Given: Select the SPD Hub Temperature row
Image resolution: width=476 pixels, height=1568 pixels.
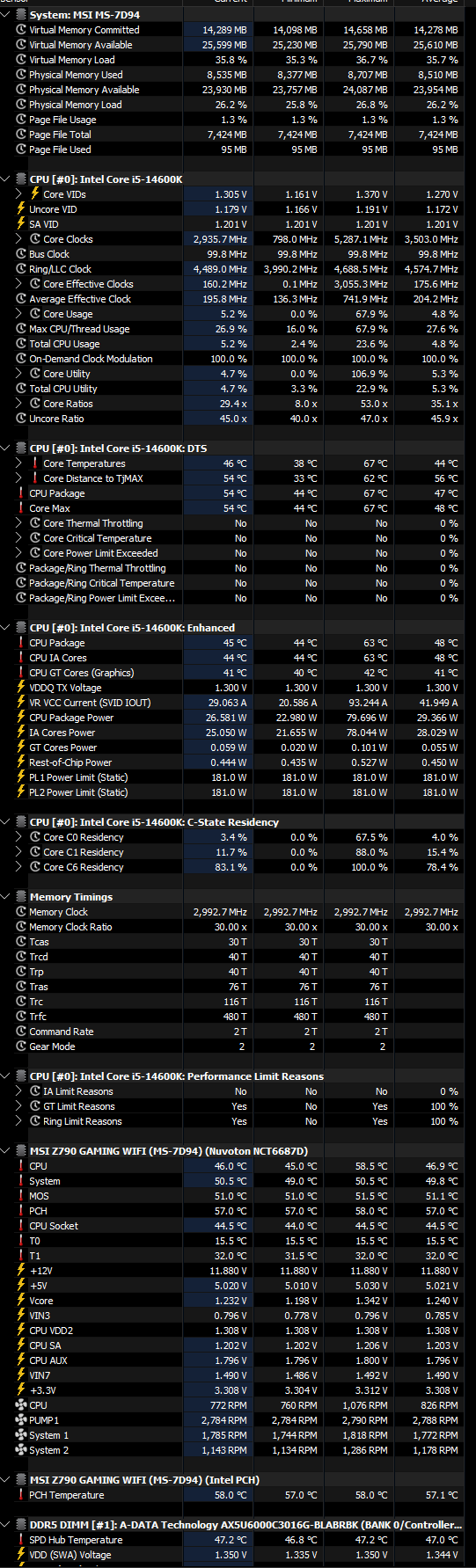Looking at the screenshot, I should 238,1540.
